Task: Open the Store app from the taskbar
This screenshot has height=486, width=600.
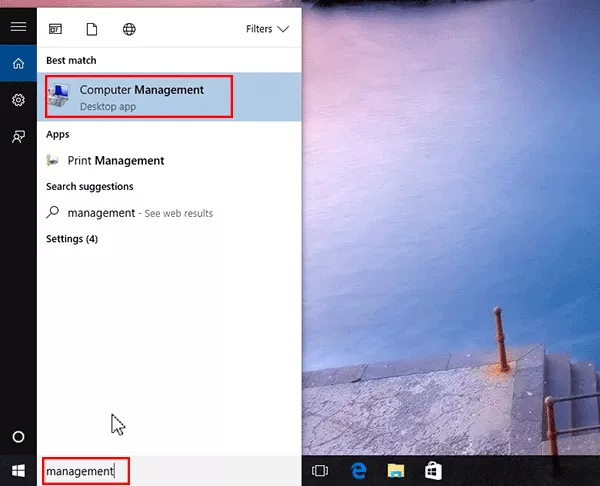Action: point(433,470)
